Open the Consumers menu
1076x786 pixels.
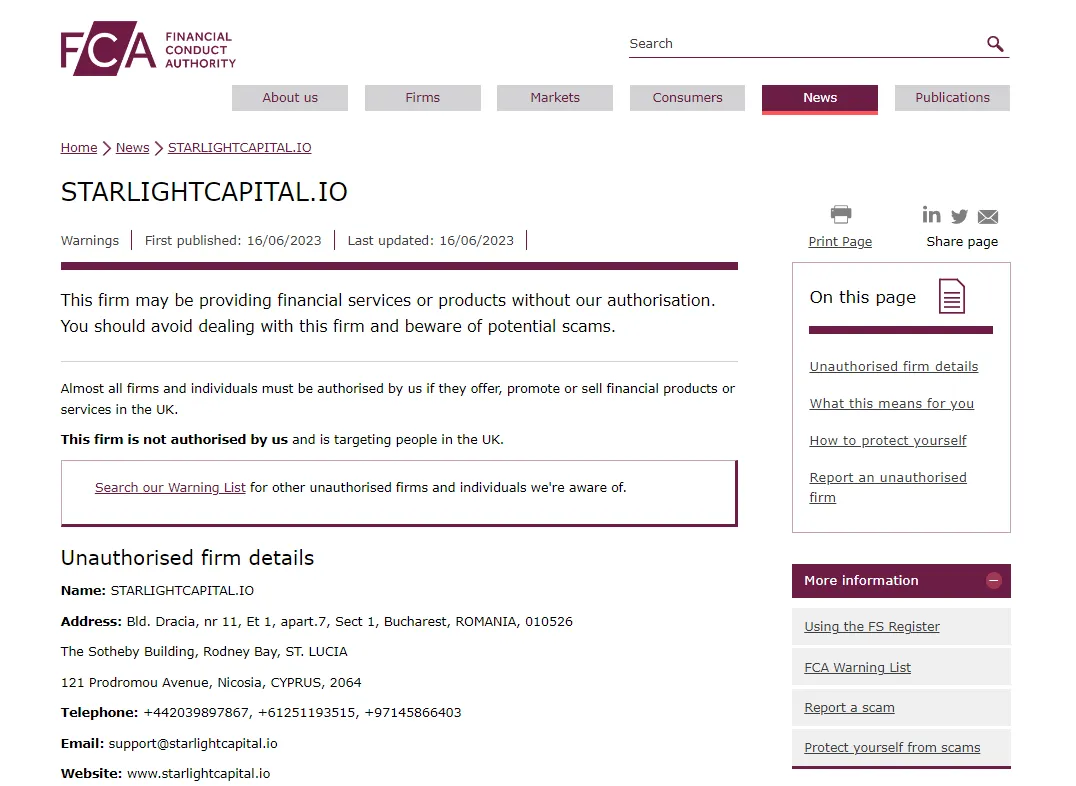tap(687, 97)
